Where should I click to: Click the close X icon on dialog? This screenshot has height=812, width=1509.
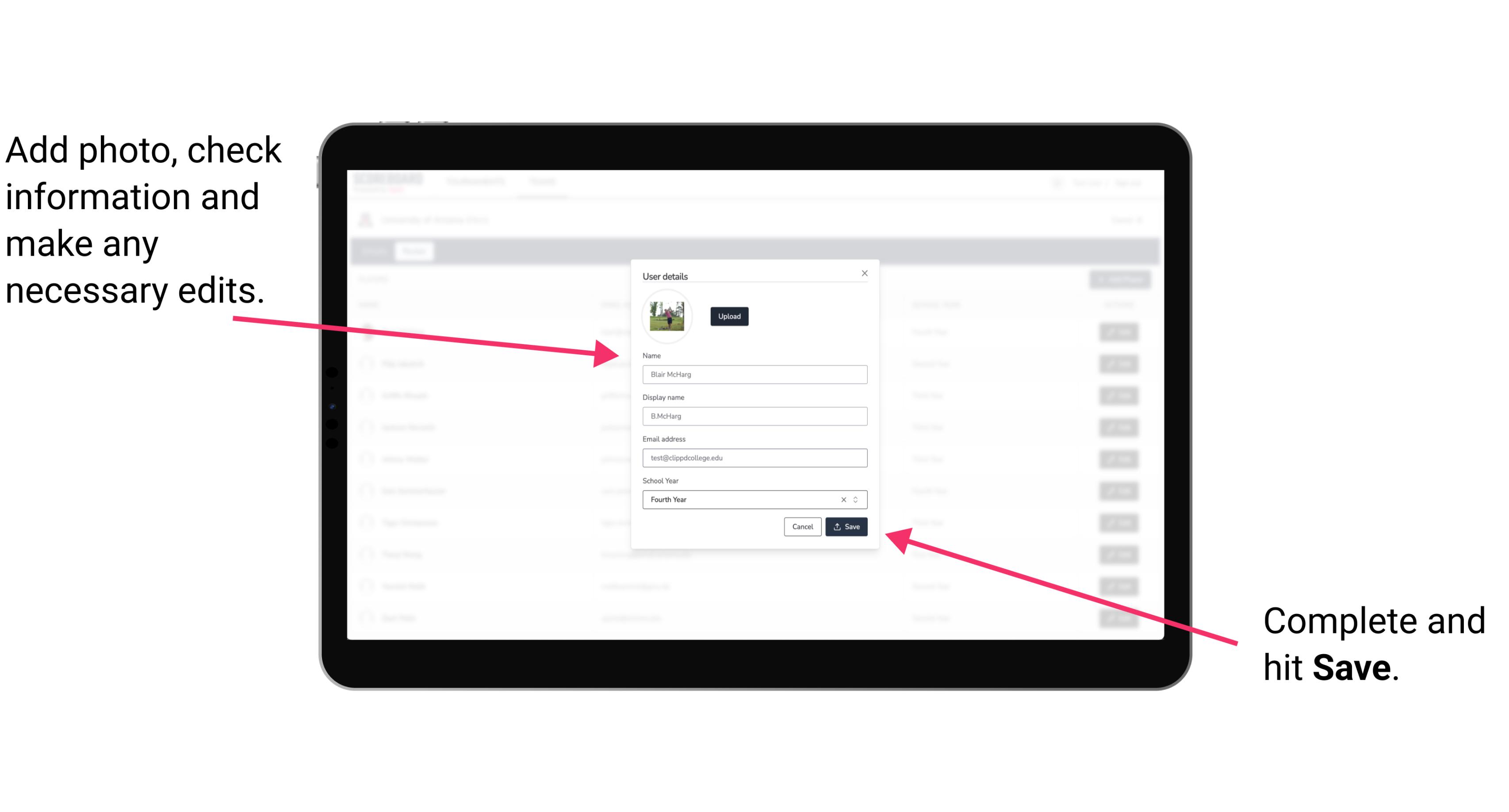point(864,273)
